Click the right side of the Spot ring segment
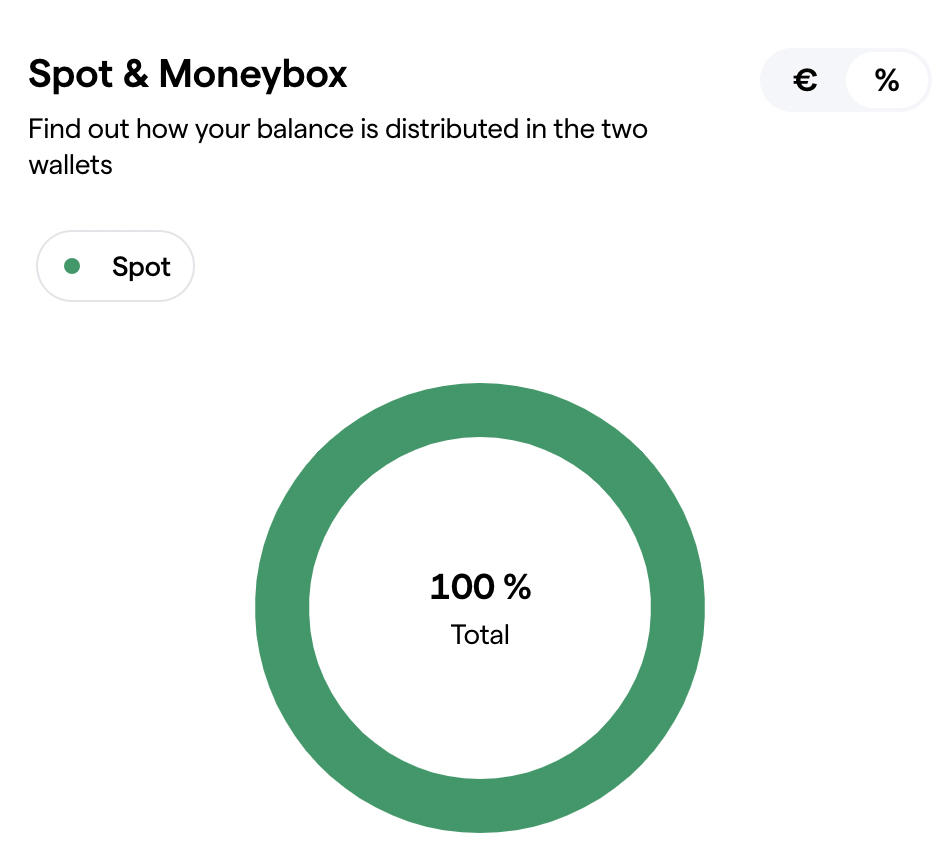The image size is (944, 868). pos(678,607)
